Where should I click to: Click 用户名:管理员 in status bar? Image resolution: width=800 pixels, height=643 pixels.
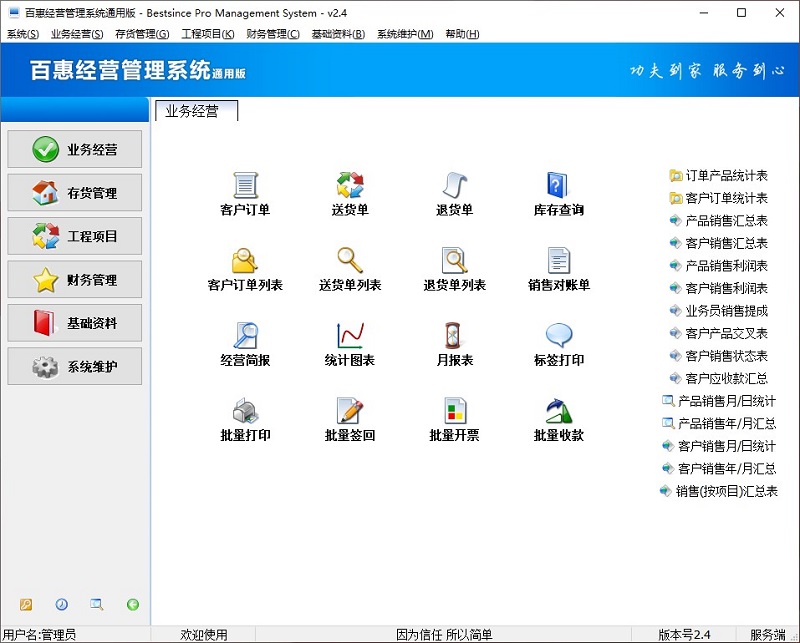pyautogui.click(x=39, y=634)
